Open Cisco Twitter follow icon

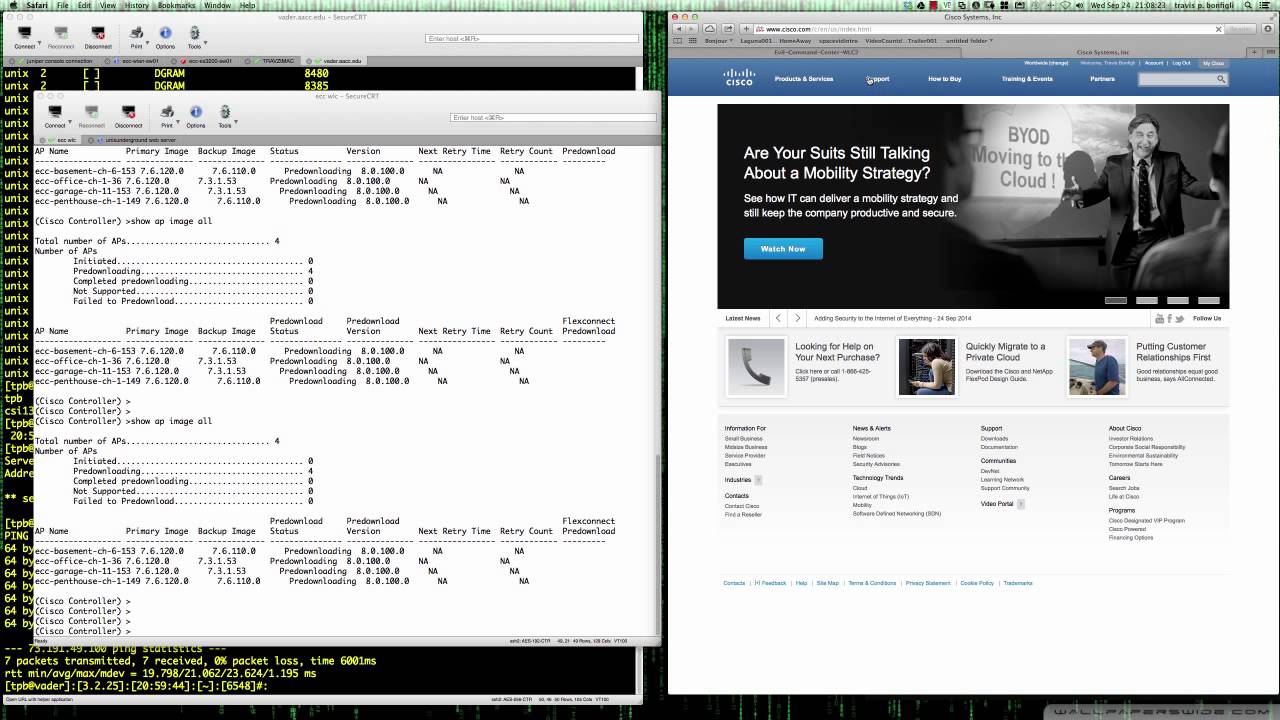[x=1180, y=319]
